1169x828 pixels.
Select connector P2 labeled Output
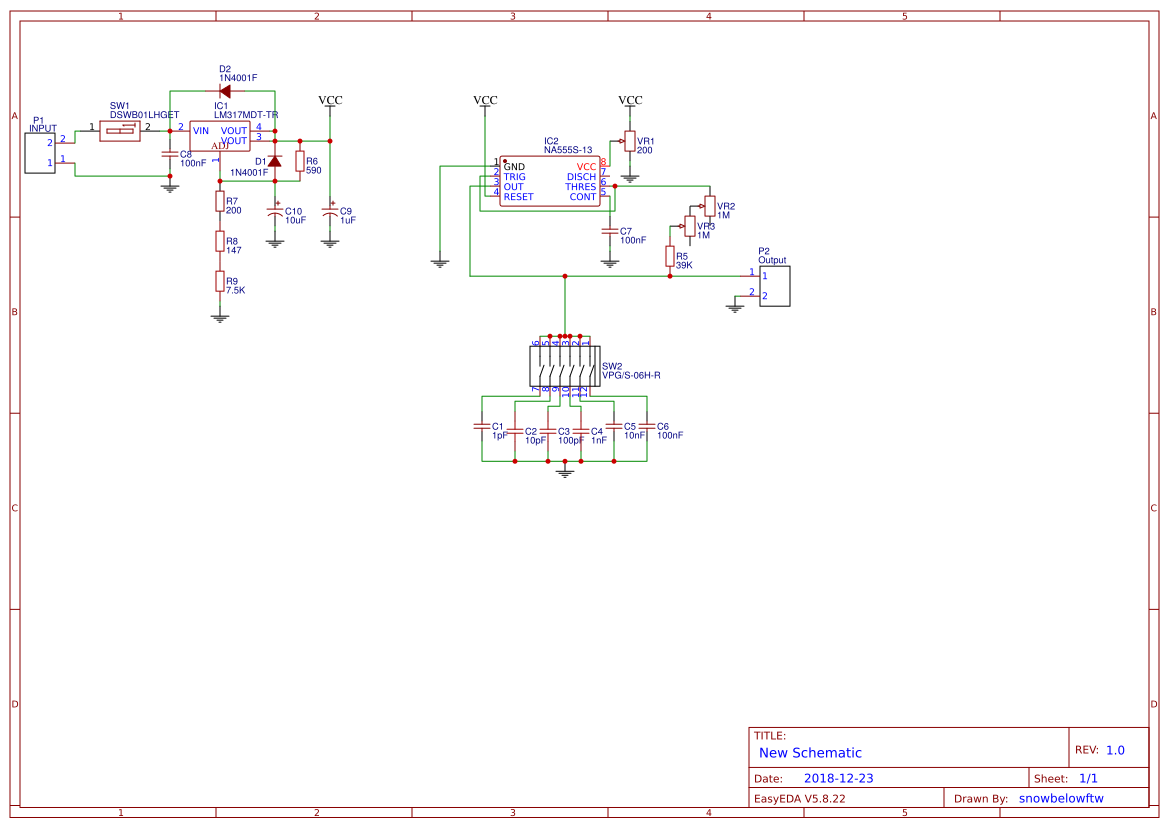[775, 287]
